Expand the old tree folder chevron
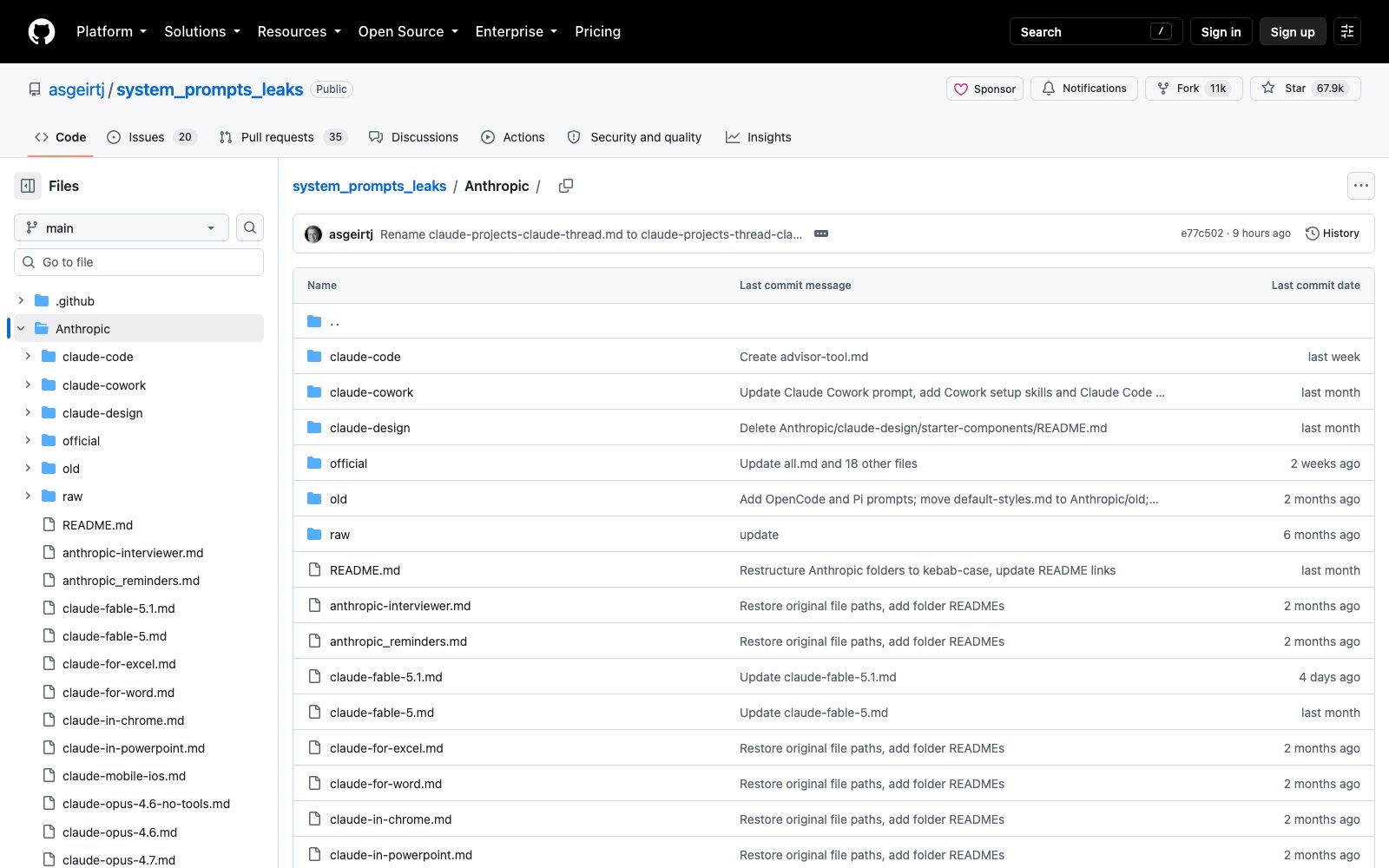This screenshot has height=868, width=1389. tap(28, 468)
